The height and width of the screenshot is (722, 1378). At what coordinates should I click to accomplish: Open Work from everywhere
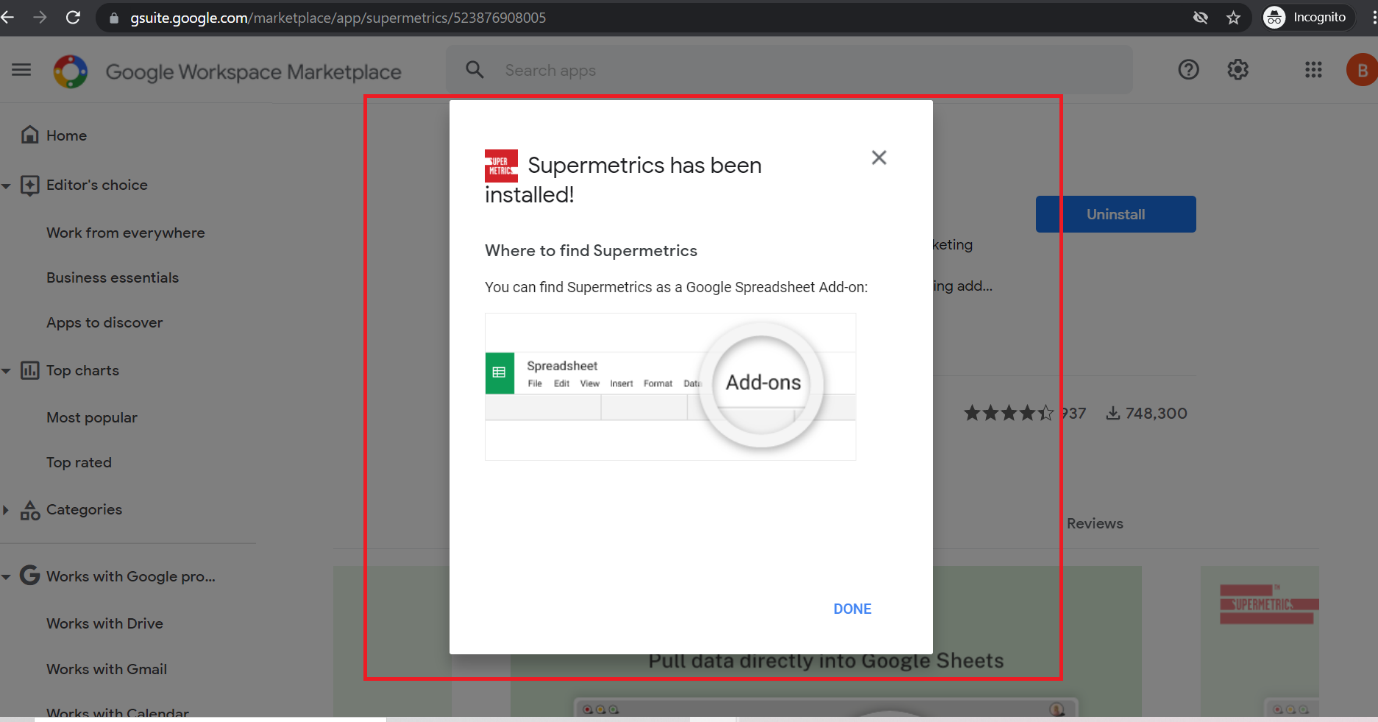coord(125,232)
